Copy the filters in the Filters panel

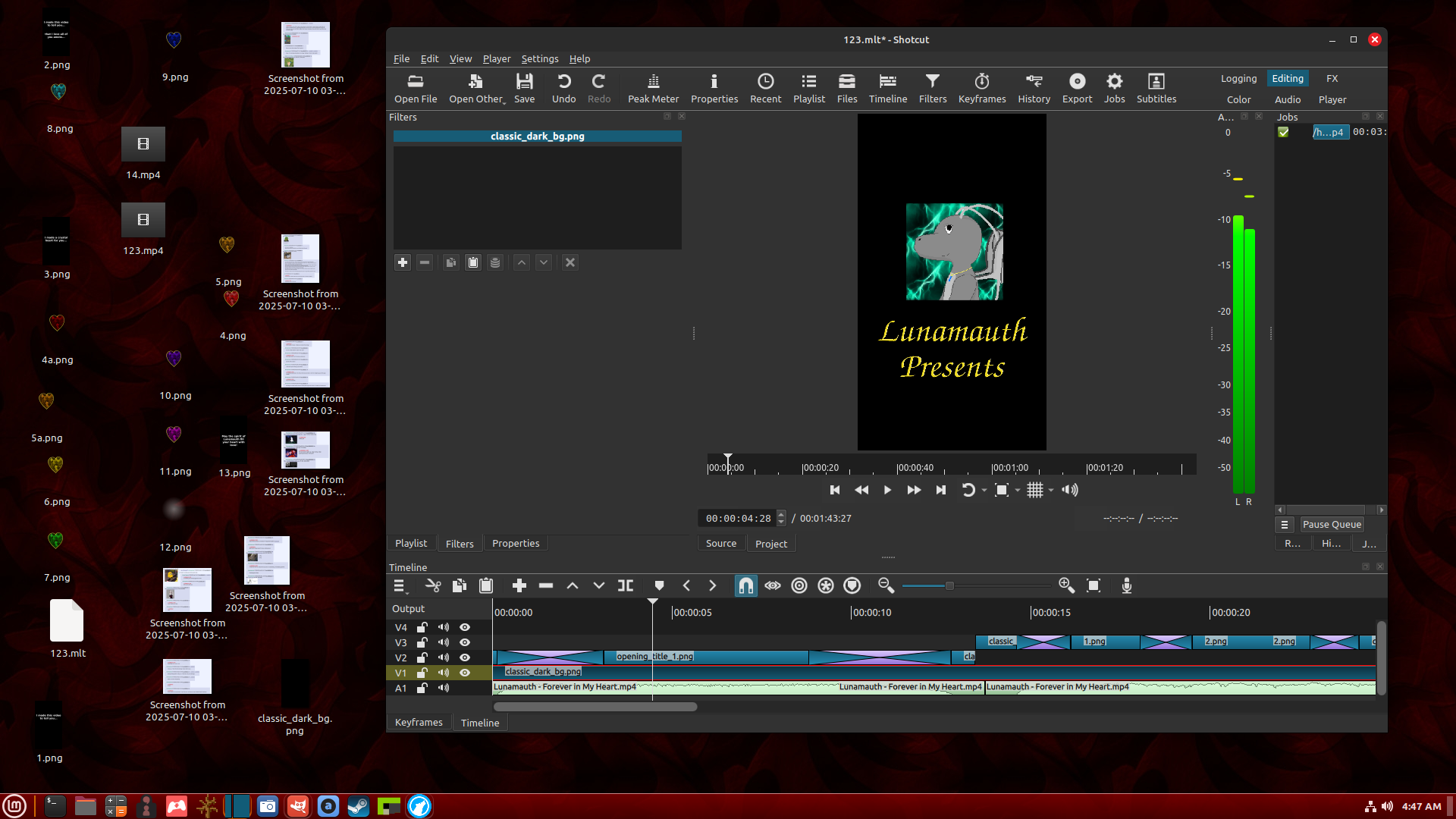(x=450, y=262)
